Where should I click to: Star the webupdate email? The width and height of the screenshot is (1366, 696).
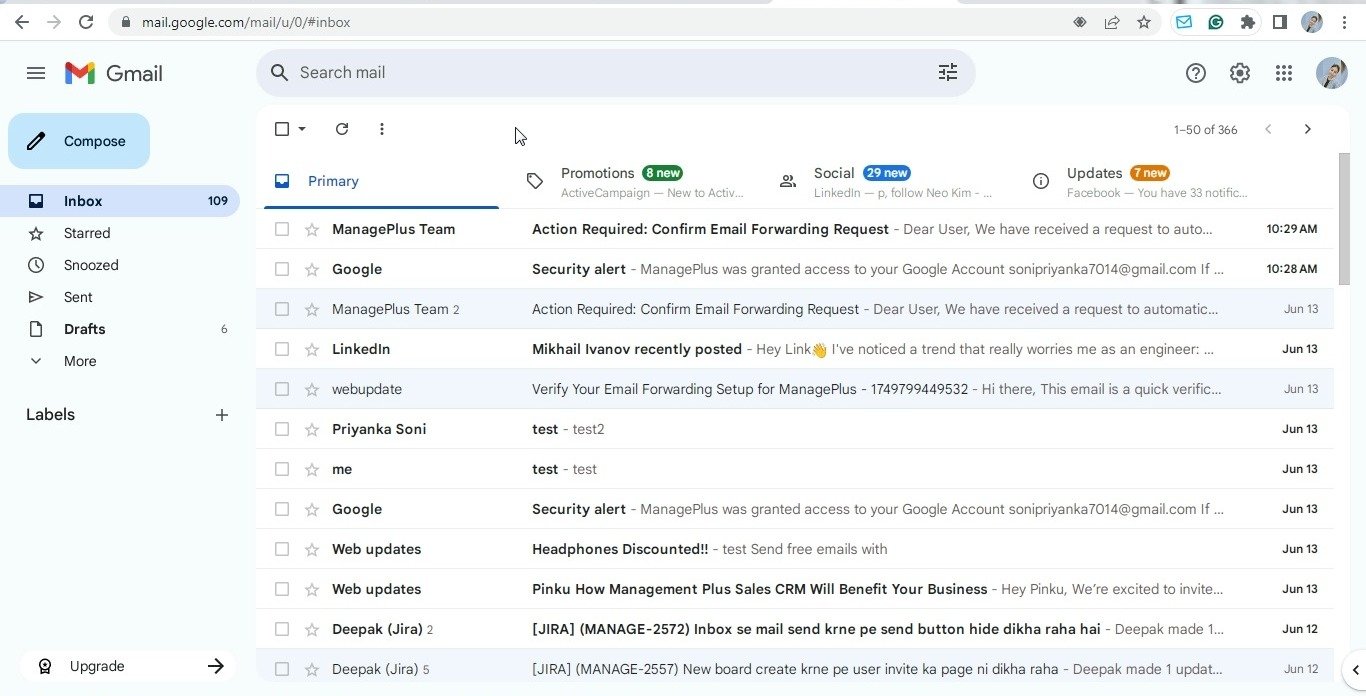(312, 389)
